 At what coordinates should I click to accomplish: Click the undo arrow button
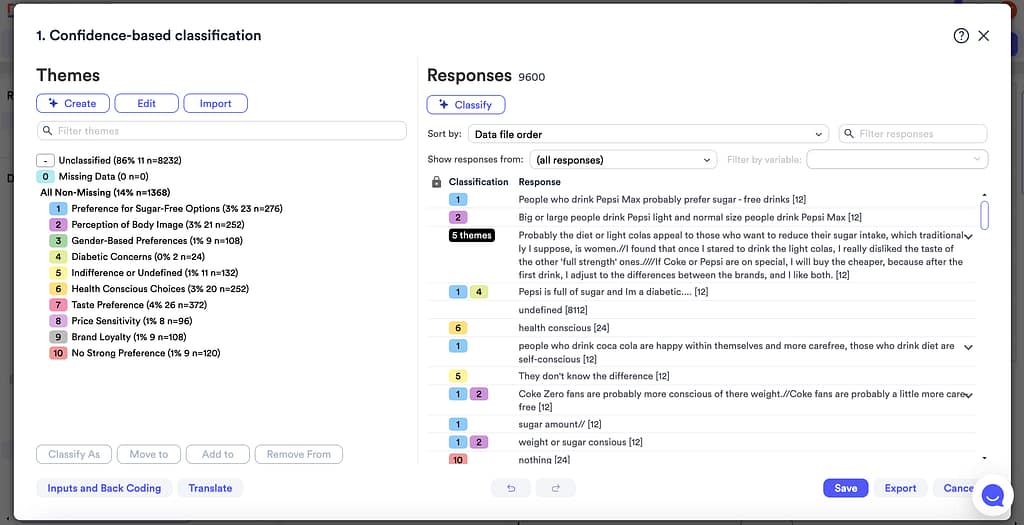(x=510, y=488)
